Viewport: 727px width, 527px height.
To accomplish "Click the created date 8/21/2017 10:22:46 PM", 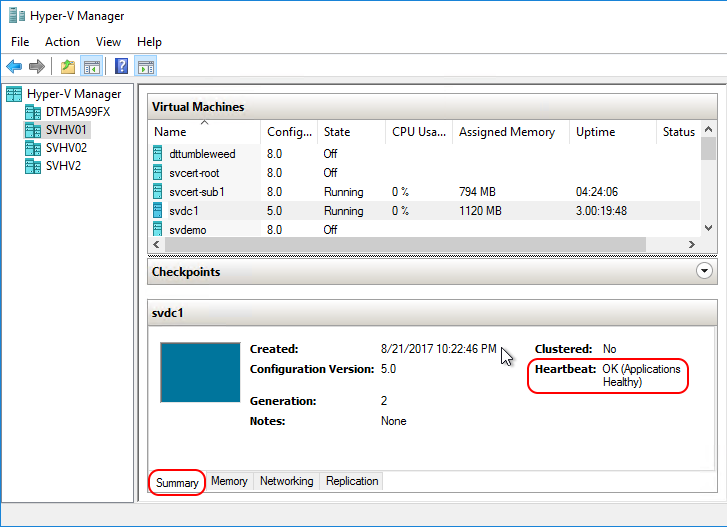I will pyautogui.click(x=439, y=349).
